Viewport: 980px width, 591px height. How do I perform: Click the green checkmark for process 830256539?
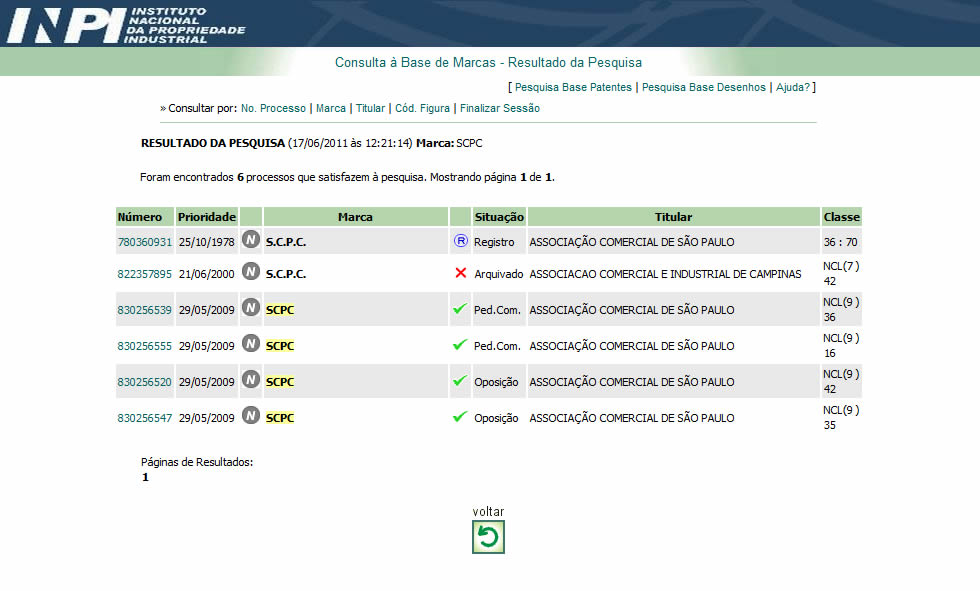tap(460, 309)
